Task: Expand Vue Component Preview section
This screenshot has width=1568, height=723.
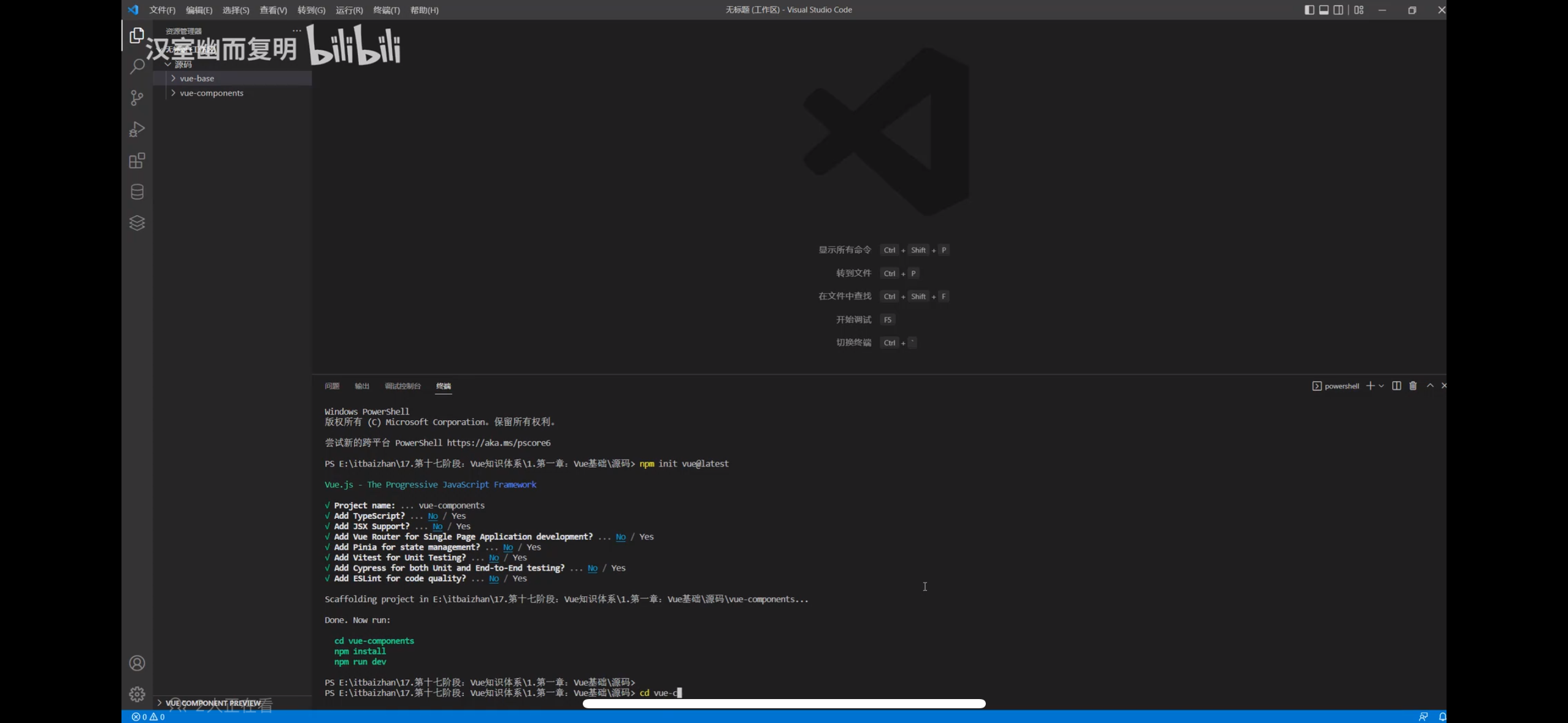Action: click(212, 703)
